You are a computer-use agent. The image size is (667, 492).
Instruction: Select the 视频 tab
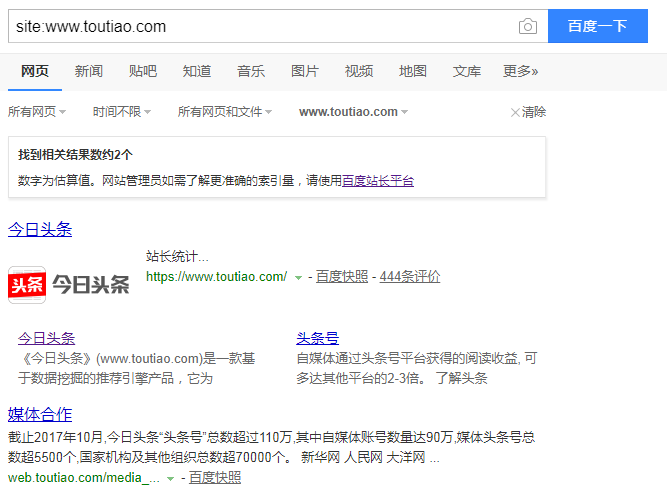358,71
